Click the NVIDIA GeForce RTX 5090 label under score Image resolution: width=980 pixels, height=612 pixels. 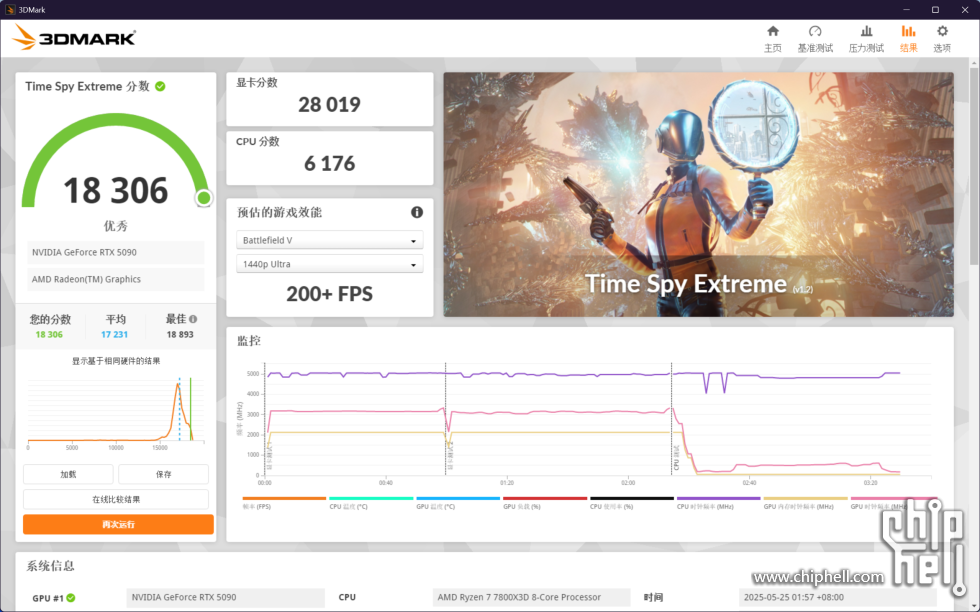pos(116,252)
